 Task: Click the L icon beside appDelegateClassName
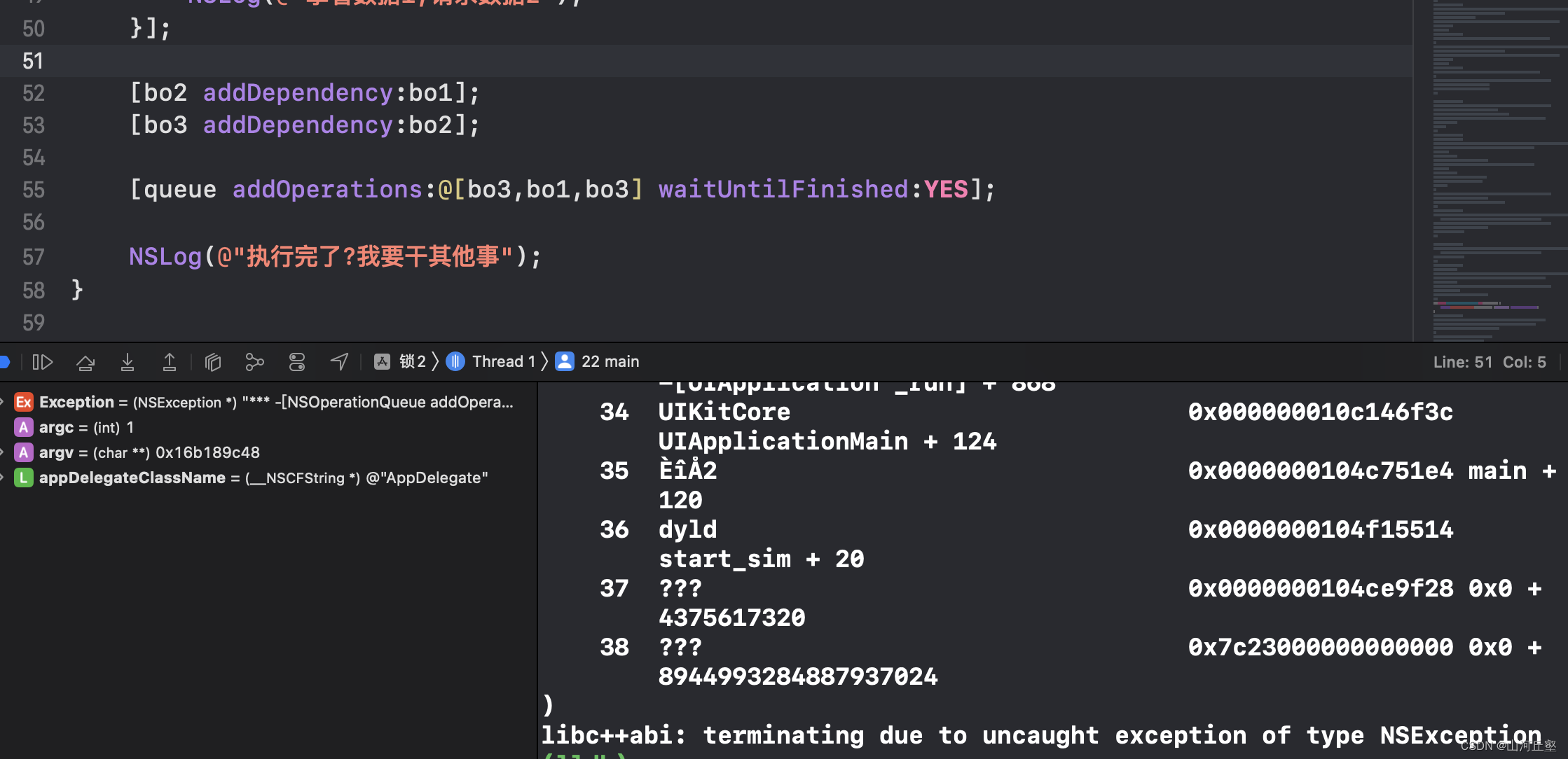pos(24,478)
